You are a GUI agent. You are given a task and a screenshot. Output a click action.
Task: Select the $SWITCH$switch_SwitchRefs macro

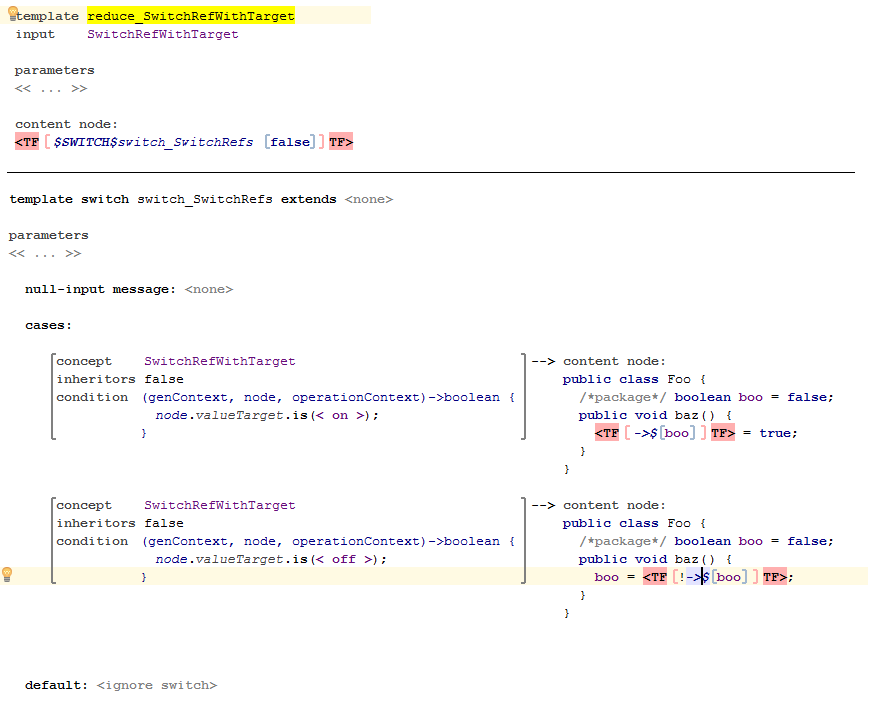tap(153, 142)
